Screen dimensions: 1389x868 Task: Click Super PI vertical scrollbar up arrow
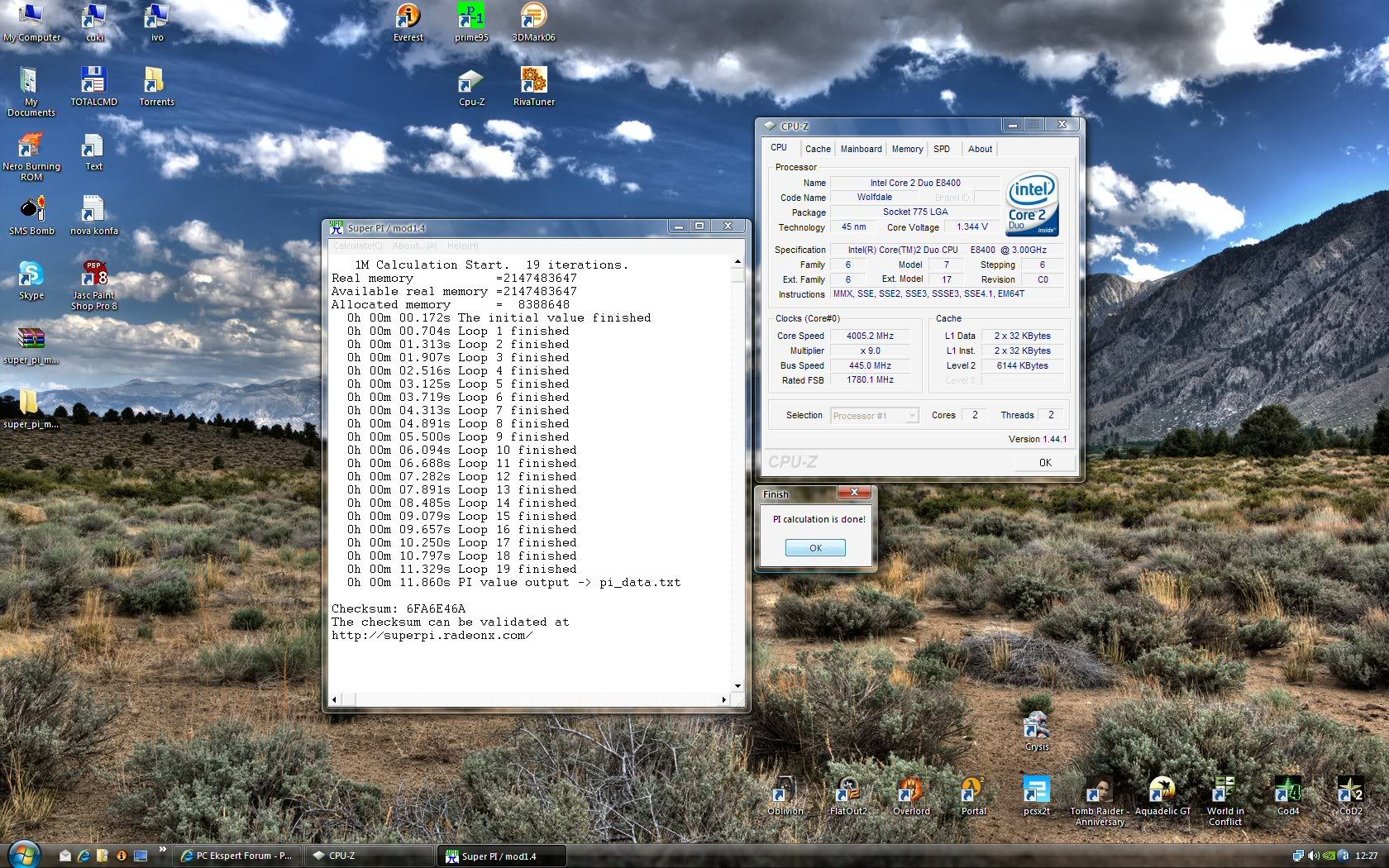point(737,262)
